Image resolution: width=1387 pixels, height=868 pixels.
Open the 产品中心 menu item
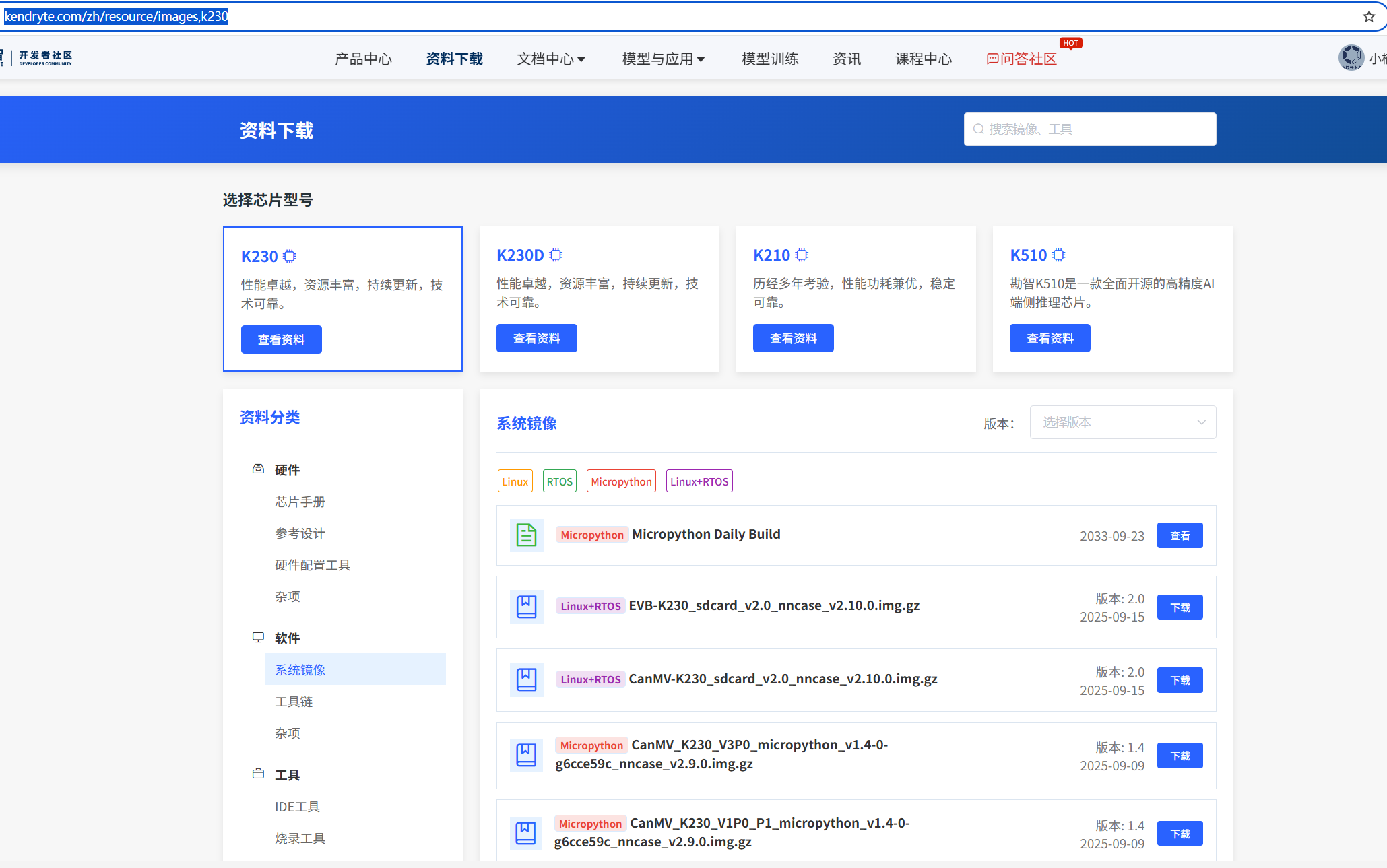363,59
